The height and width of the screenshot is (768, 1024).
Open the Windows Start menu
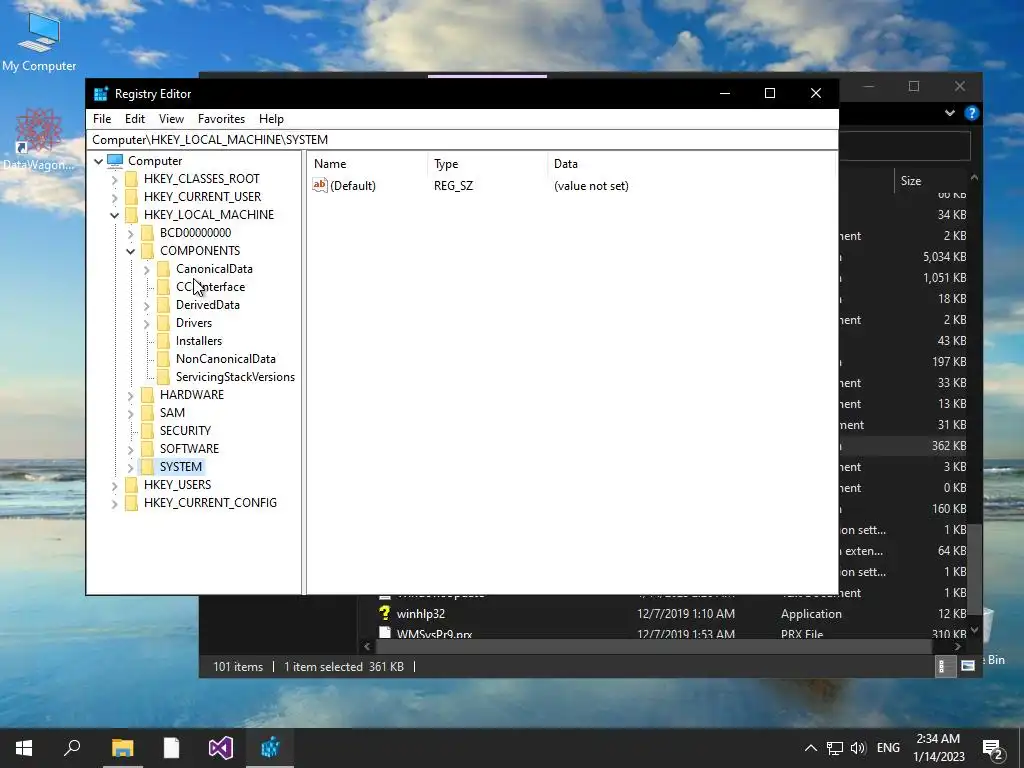click(24, 748)
